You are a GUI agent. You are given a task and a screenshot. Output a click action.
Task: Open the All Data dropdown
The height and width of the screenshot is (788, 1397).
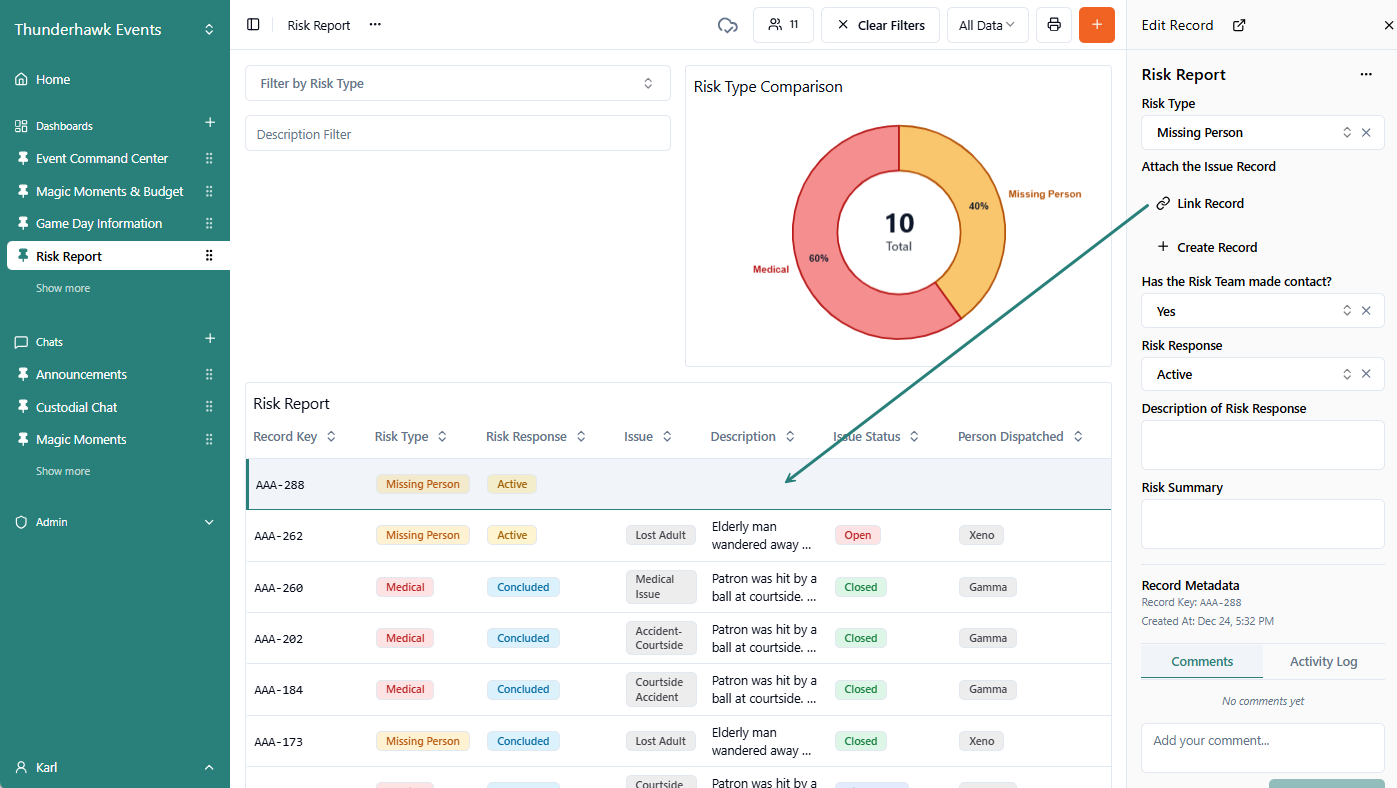click(x=986, y=25)
